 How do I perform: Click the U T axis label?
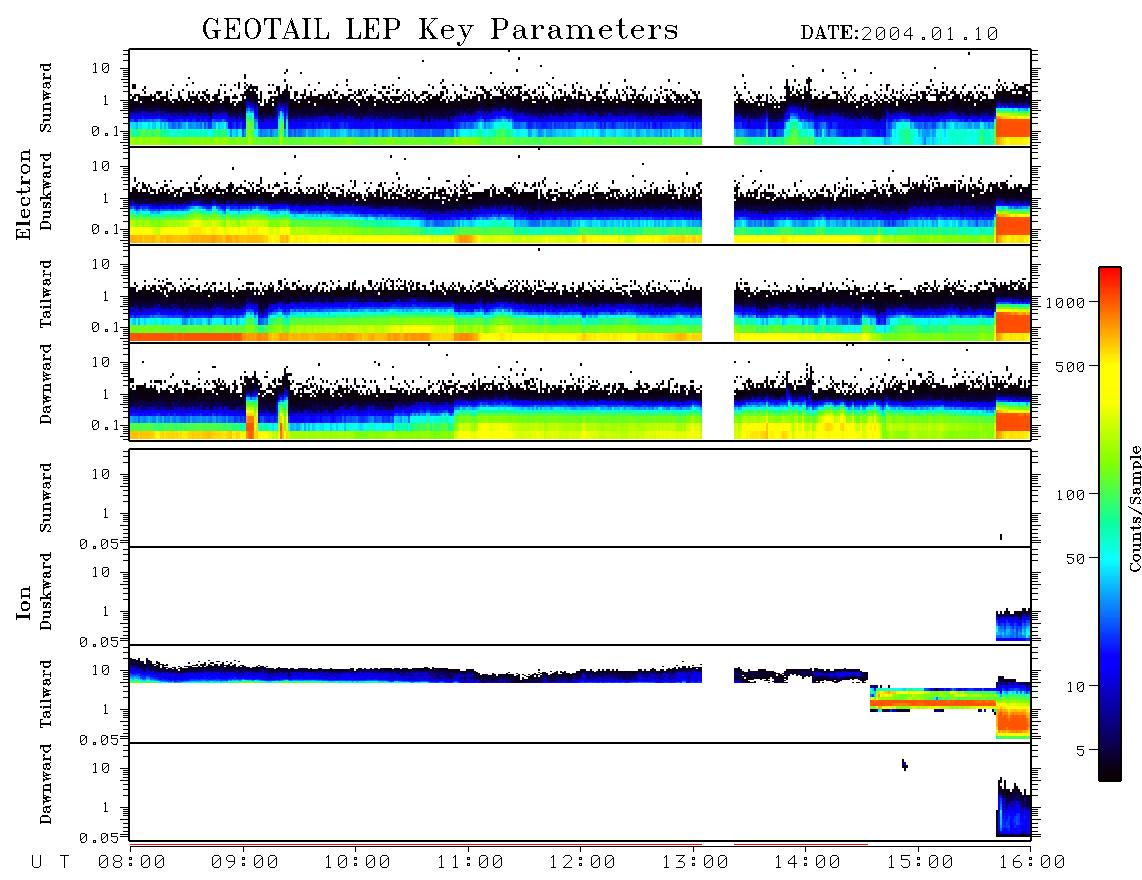[51, 862]
